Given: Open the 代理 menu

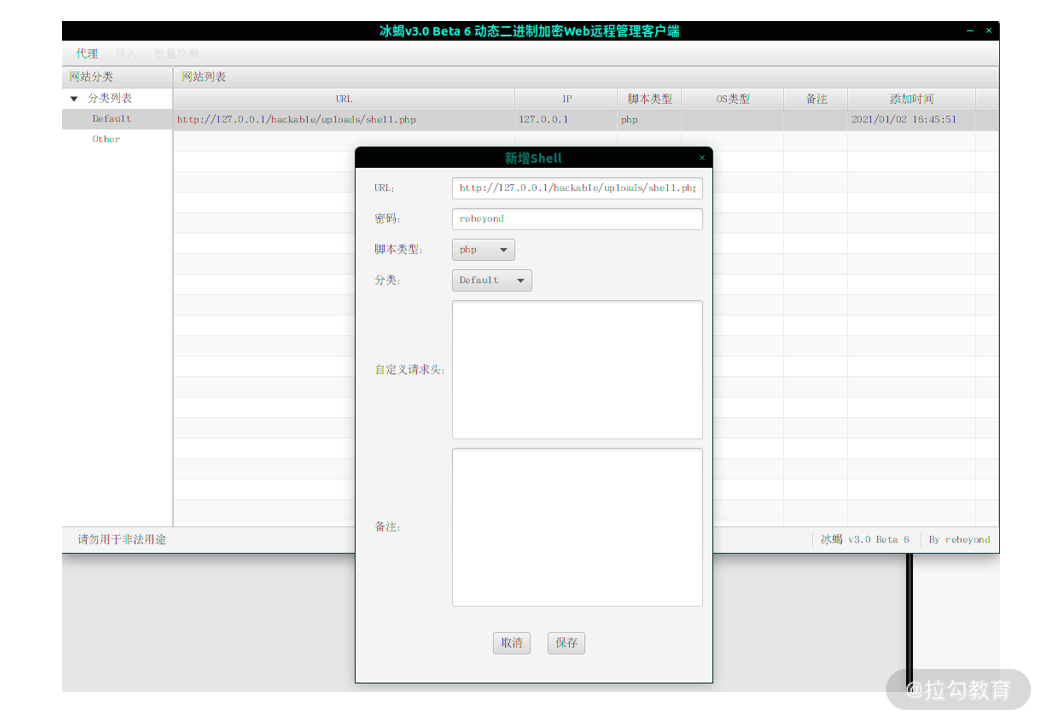Looking at the screenshot, I should click(x=87, y=53).
